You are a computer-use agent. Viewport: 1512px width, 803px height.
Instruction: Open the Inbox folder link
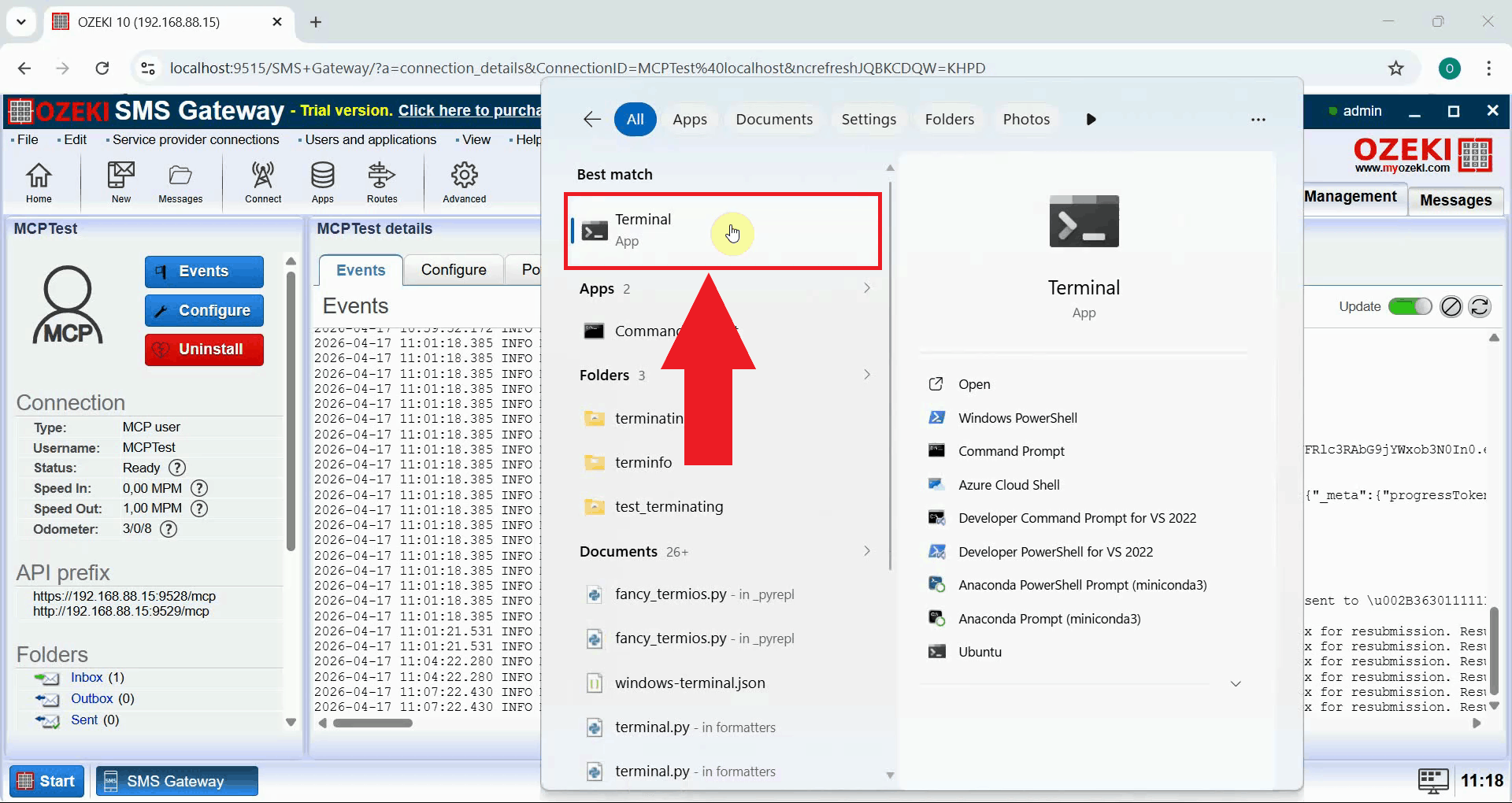[x=87, y=678]
